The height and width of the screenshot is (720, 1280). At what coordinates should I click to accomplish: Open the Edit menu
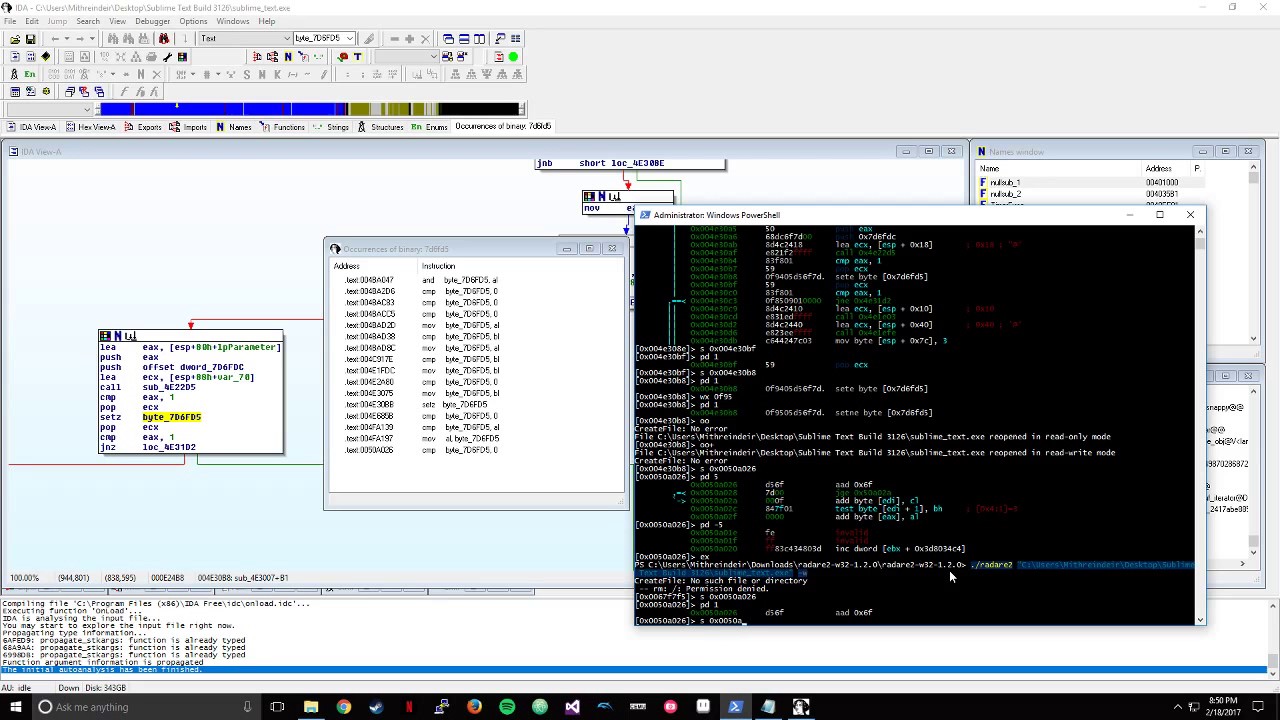pos(32,21)
